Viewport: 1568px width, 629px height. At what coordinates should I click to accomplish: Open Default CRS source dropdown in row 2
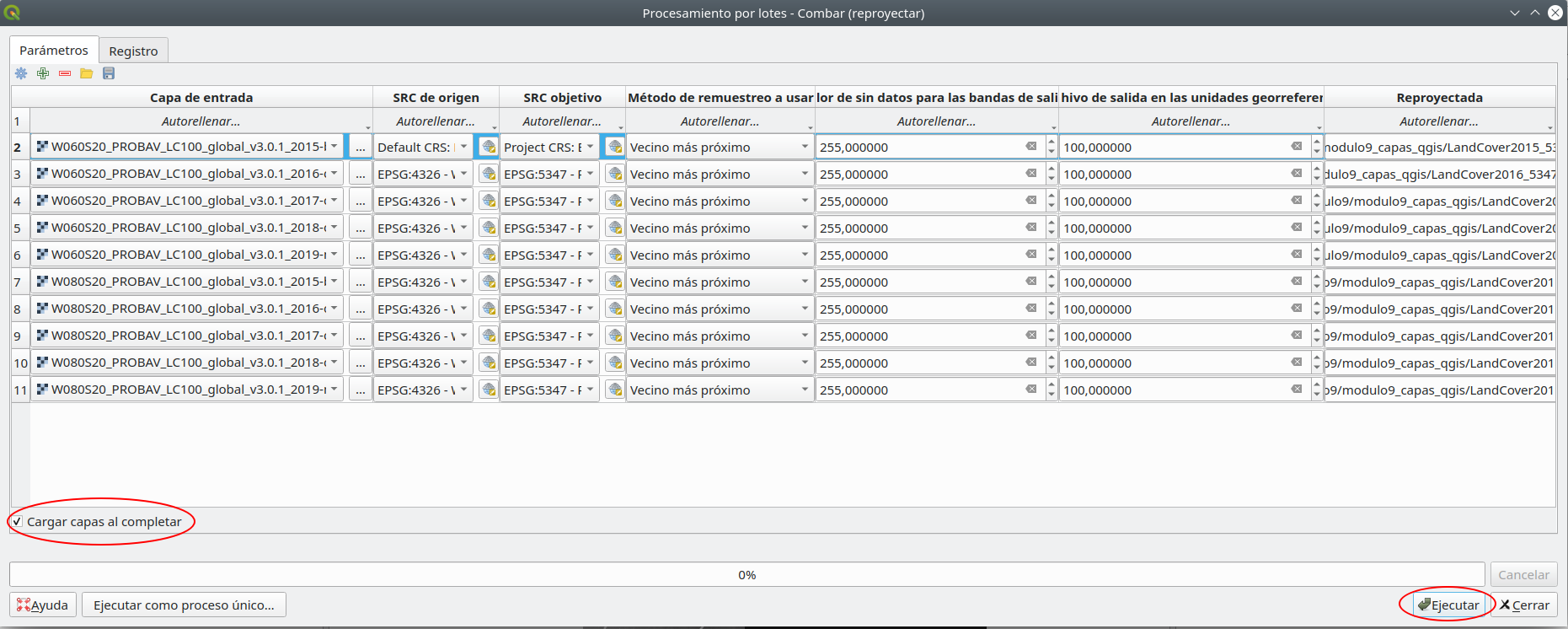(423, 147)
